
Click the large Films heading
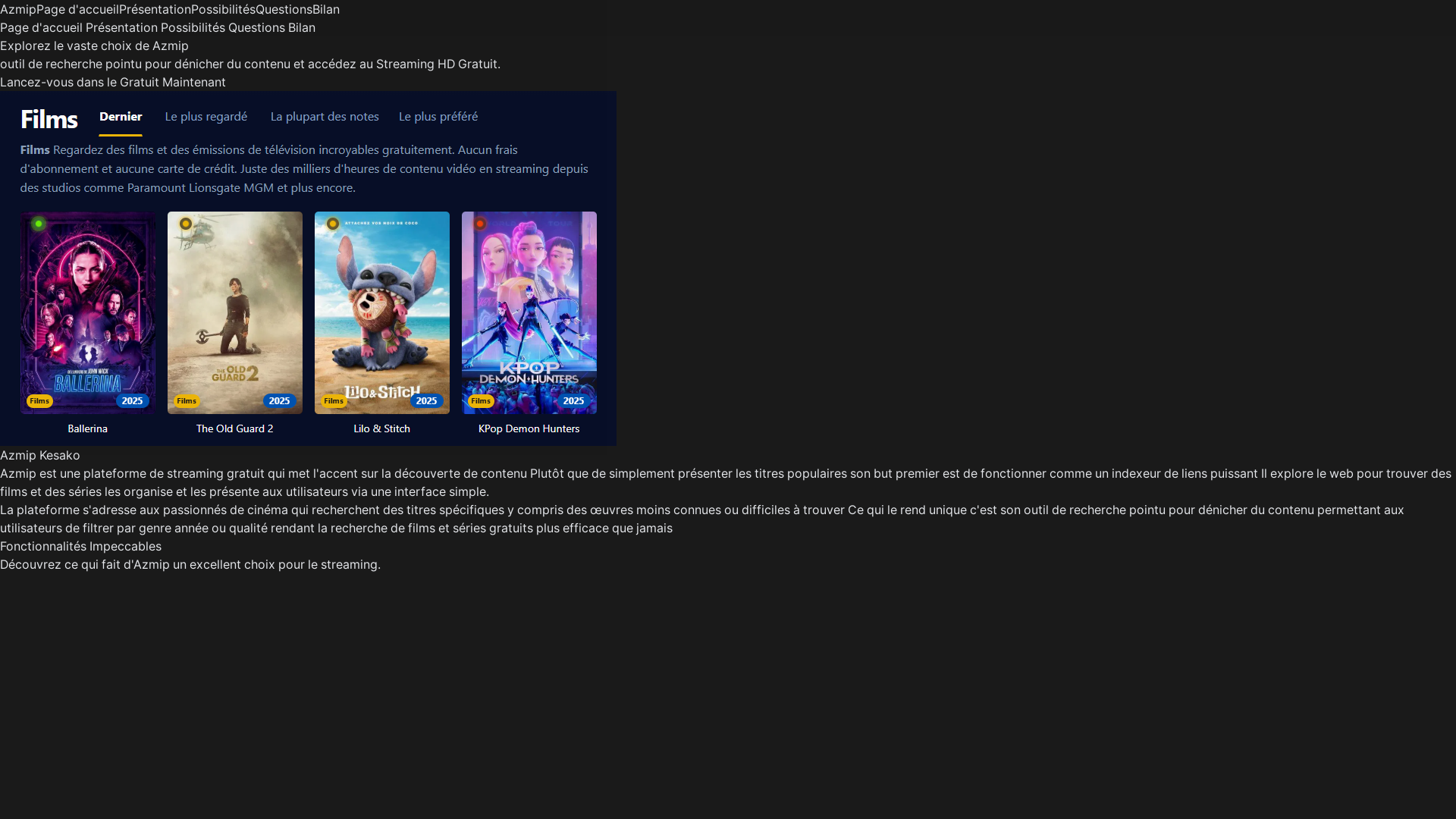[49, 119]
